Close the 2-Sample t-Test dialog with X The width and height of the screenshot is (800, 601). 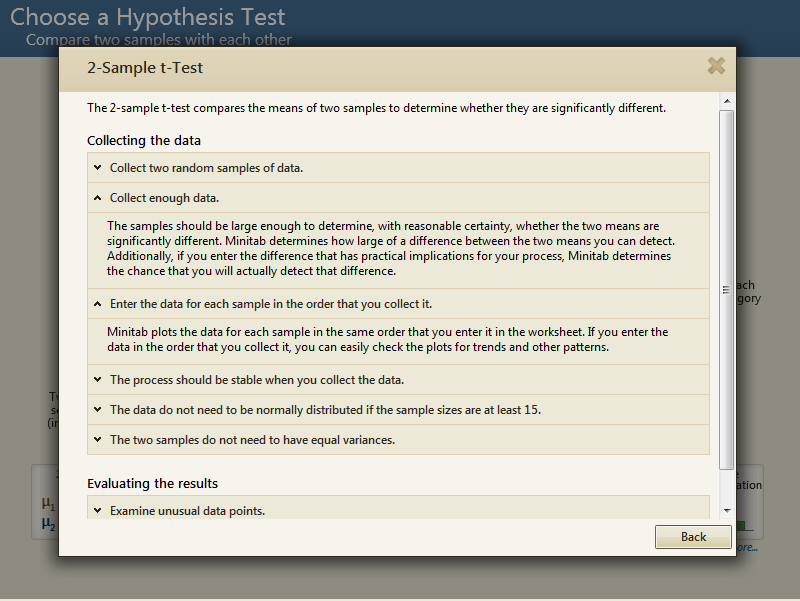[716, 66]
